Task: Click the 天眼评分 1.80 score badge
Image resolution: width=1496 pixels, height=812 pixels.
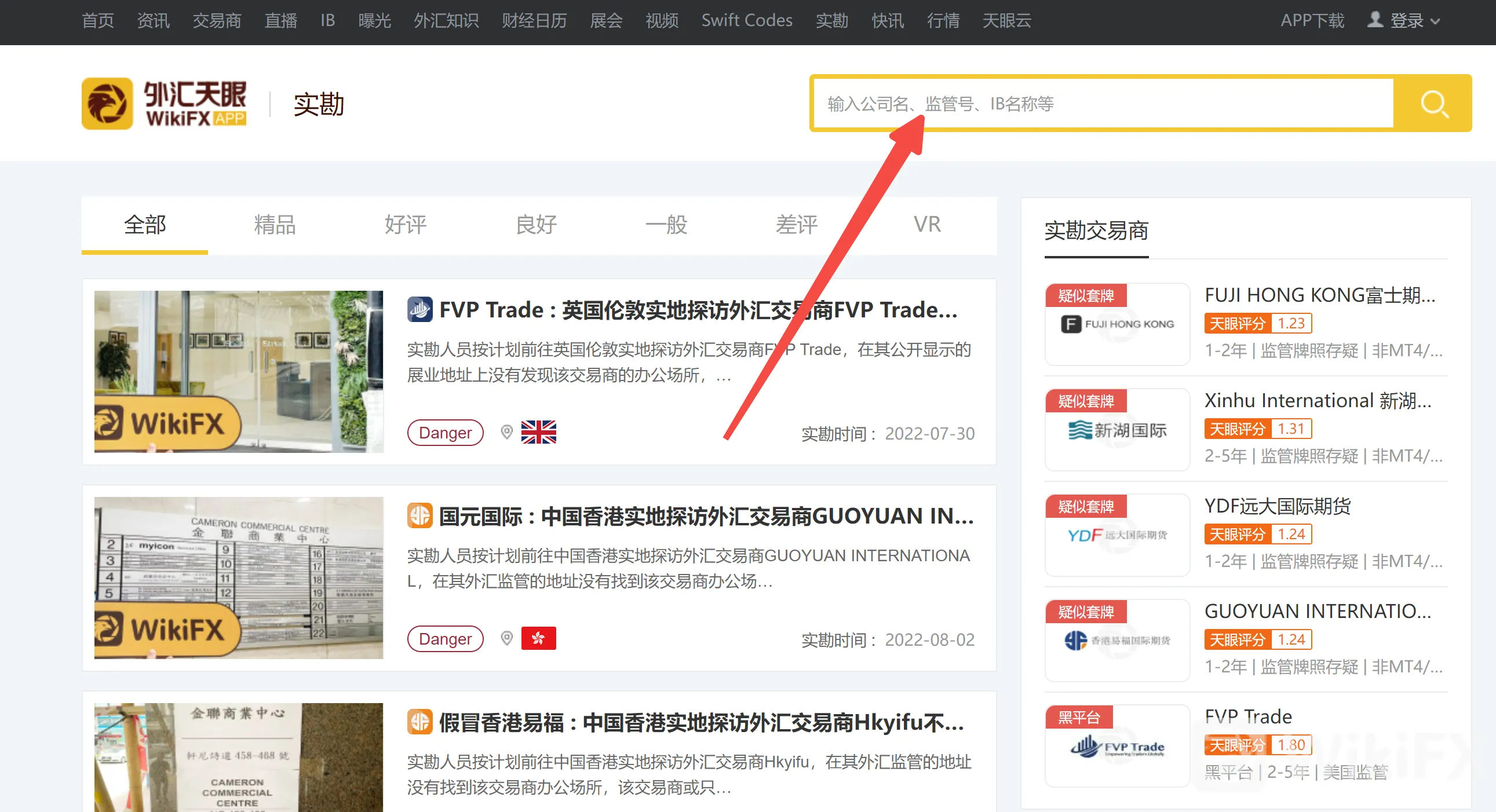Action: pyautogui.click(x=1258, y=745)
